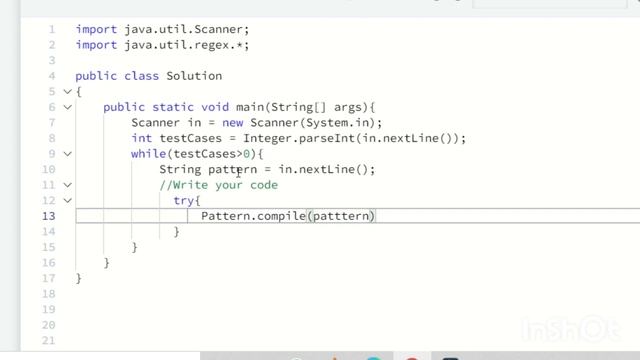Click the closing brace on line 16

tap(107, 263)
